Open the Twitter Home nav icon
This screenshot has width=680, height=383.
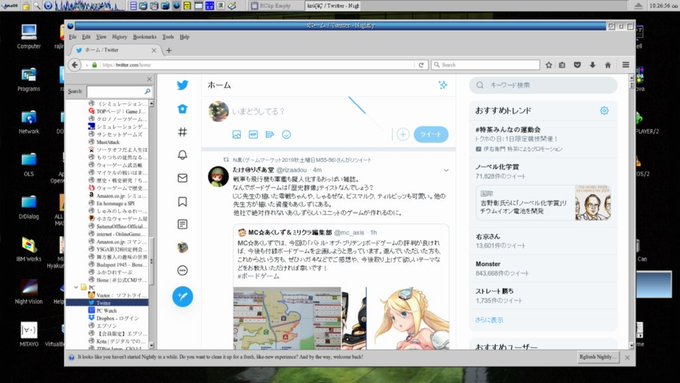click(x=183, y=109)
